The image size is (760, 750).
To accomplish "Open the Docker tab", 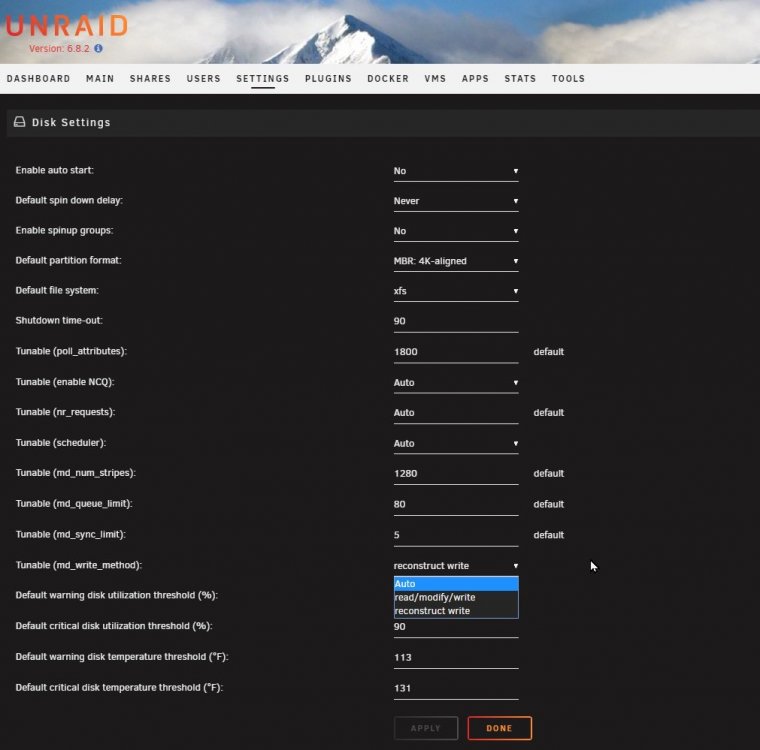I will (388, 79).
